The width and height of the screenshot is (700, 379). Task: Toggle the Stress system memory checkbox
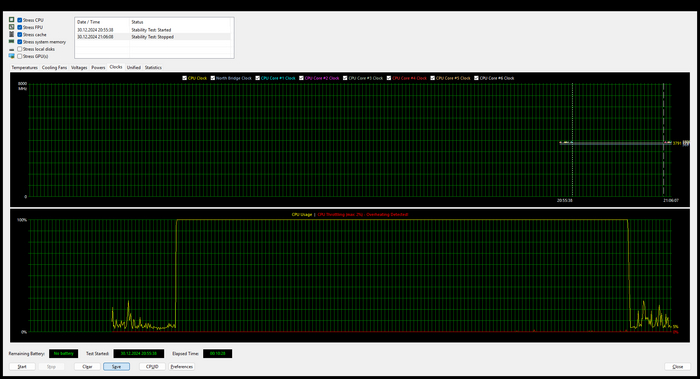(20, 42)
